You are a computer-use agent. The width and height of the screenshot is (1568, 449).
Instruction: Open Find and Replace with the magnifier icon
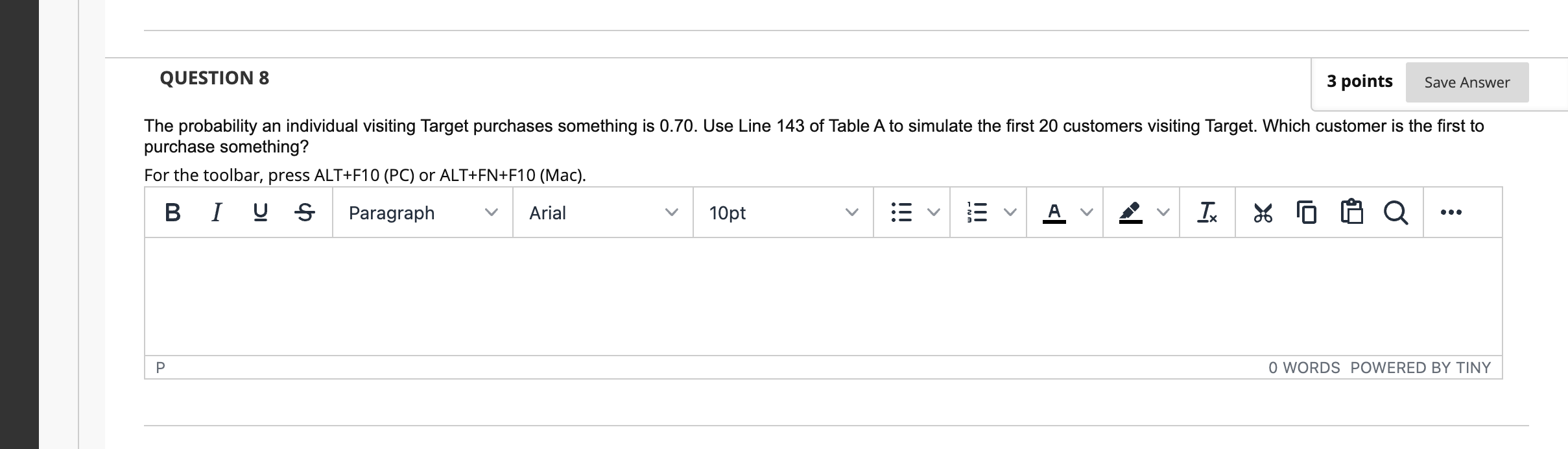1394,213
